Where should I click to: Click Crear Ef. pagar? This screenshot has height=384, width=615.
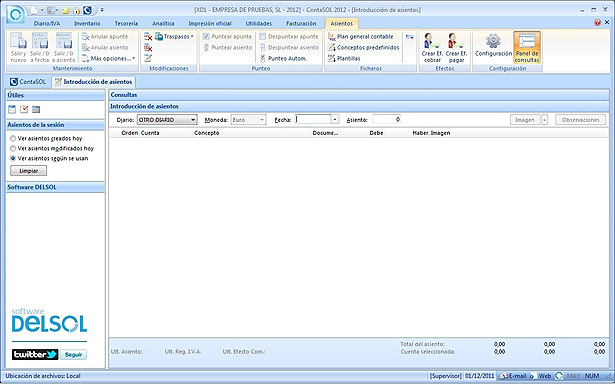point(457,47)
